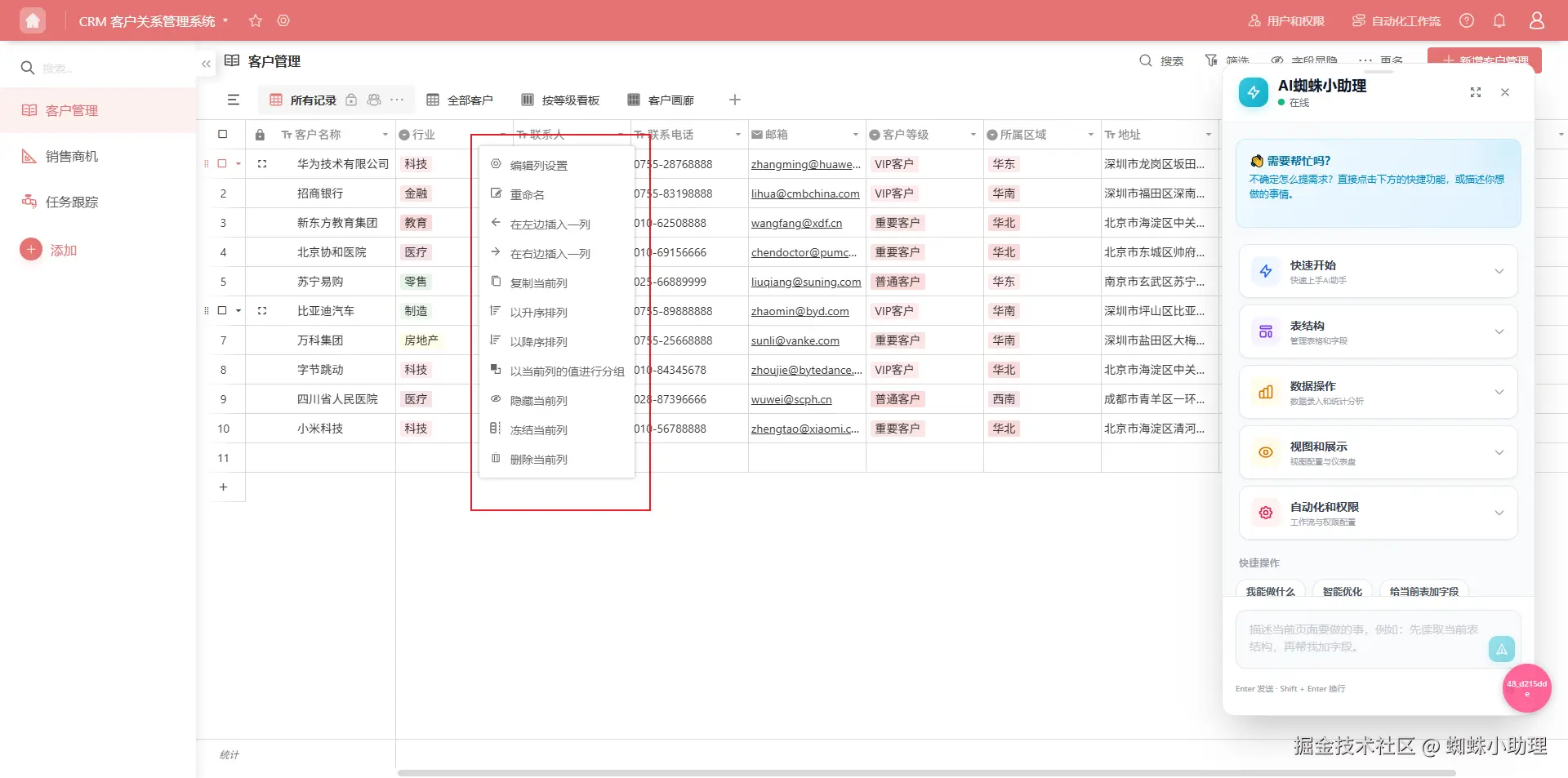Choose 编辑列设置 from the context menu

click(557, 165)
